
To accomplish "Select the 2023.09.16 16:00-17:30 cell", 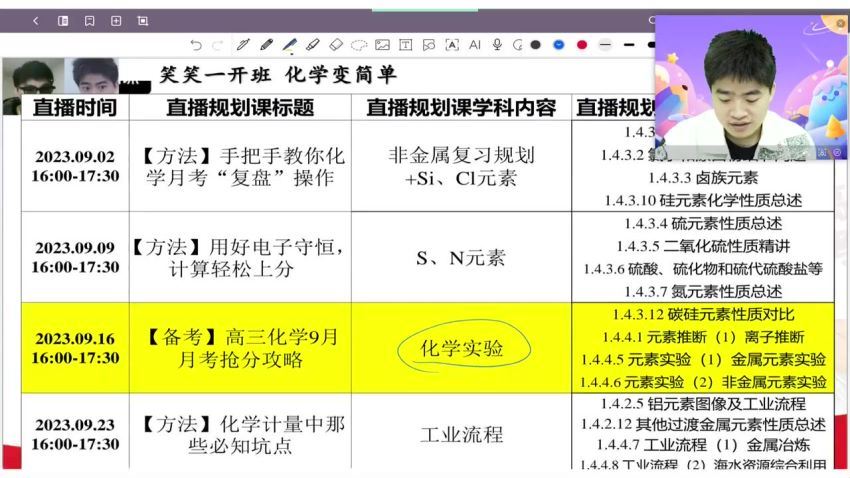I will tap(75, 348).
